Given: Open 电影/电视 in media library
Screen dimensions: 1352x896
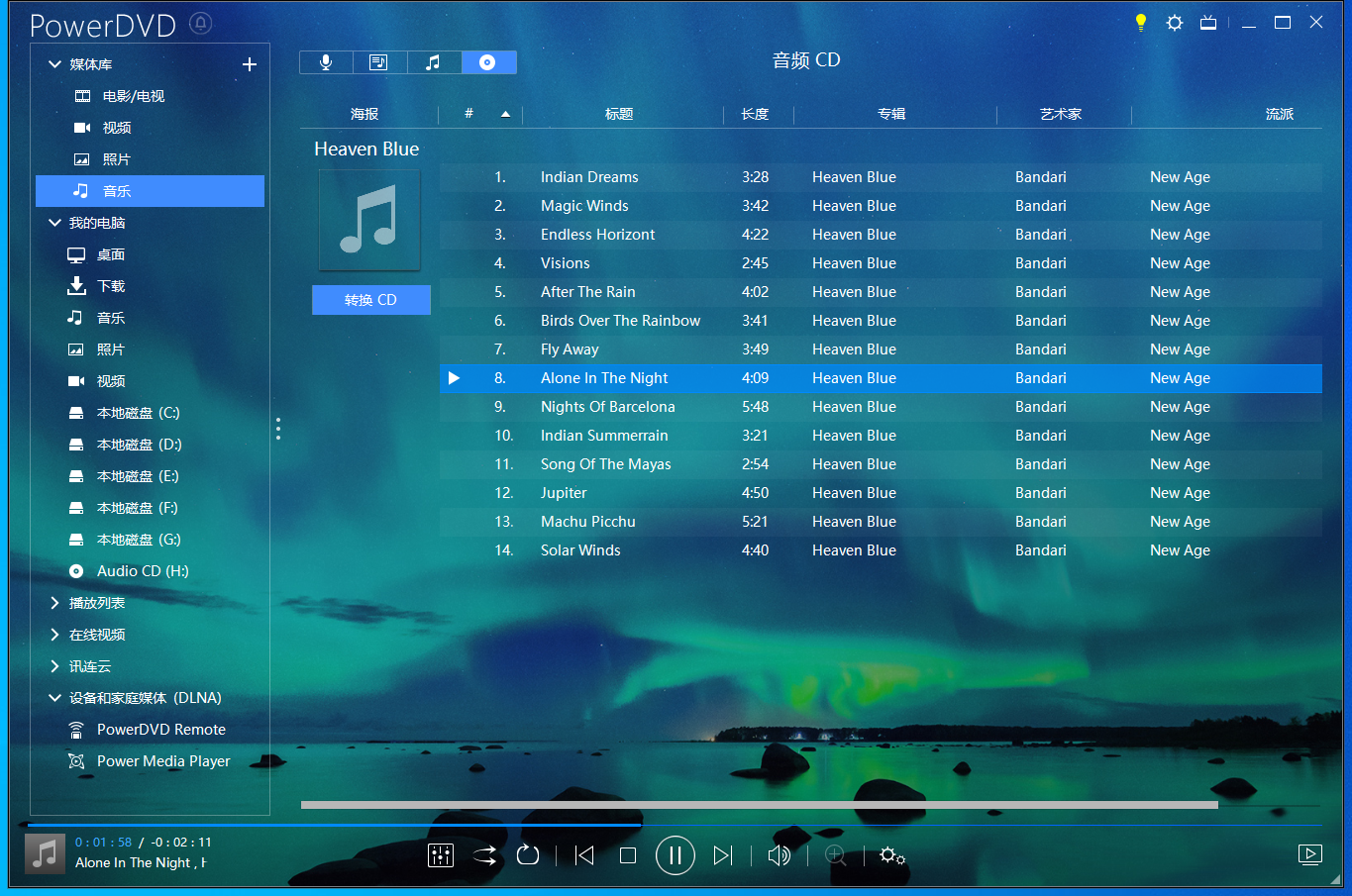Looking at the screenshot, I should (150, 96).
